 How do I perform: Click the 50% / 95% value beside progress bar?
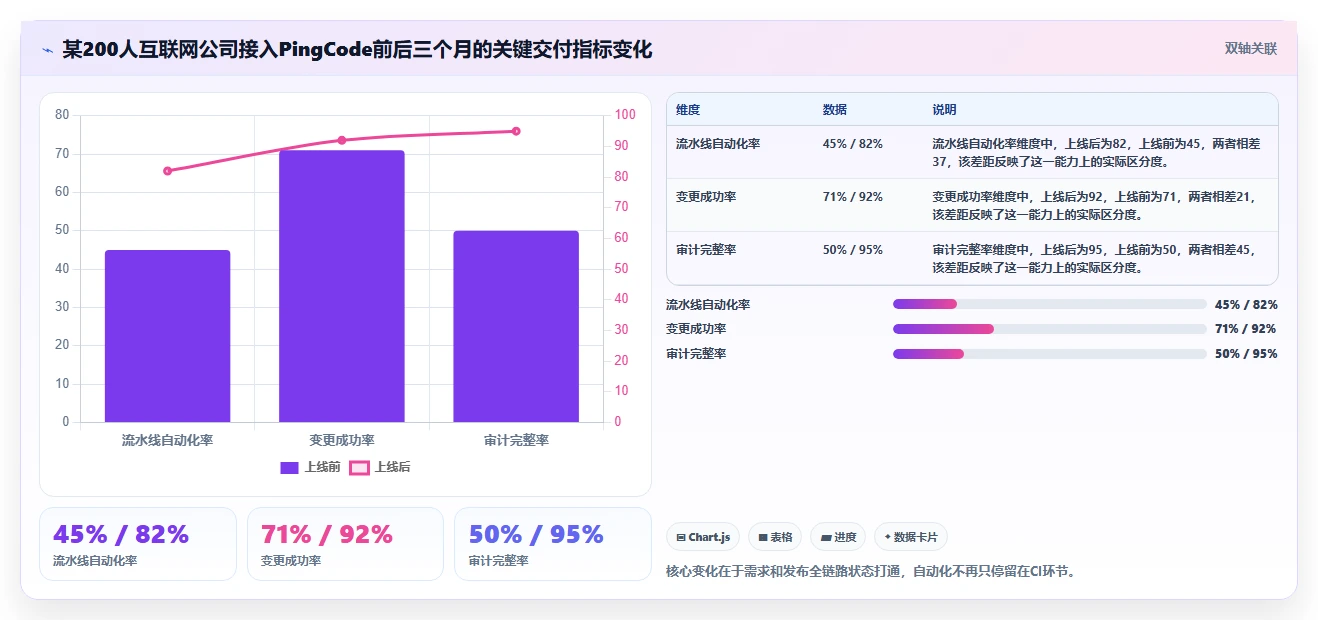pyautogui.click(x=1246, y=354)
